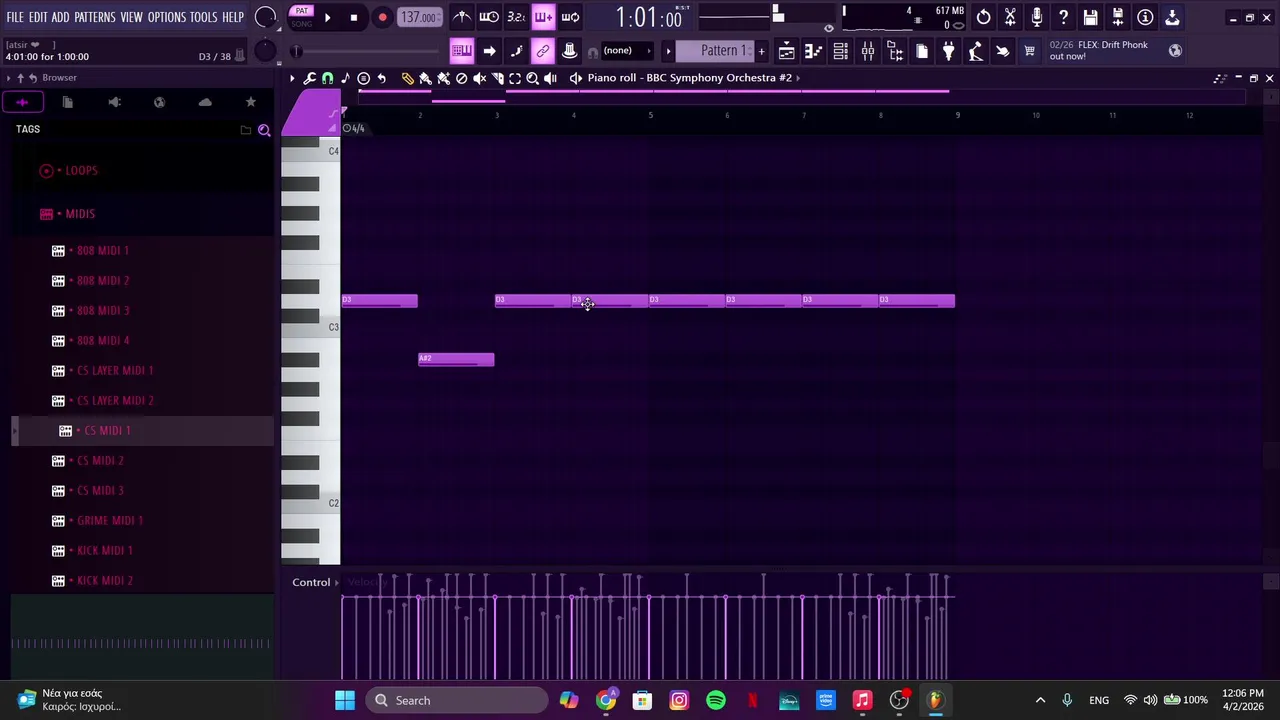
Task: Click the question mark help icon
Action: tap(1064, 17)
